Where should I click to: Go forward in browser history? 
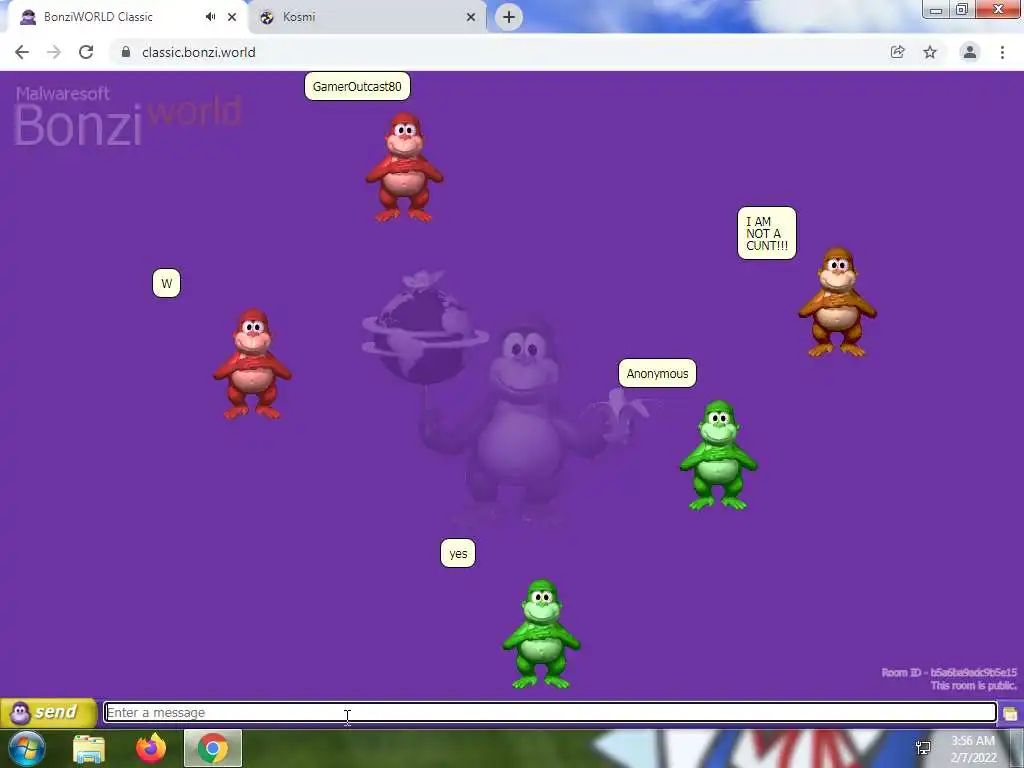point(54,52)
